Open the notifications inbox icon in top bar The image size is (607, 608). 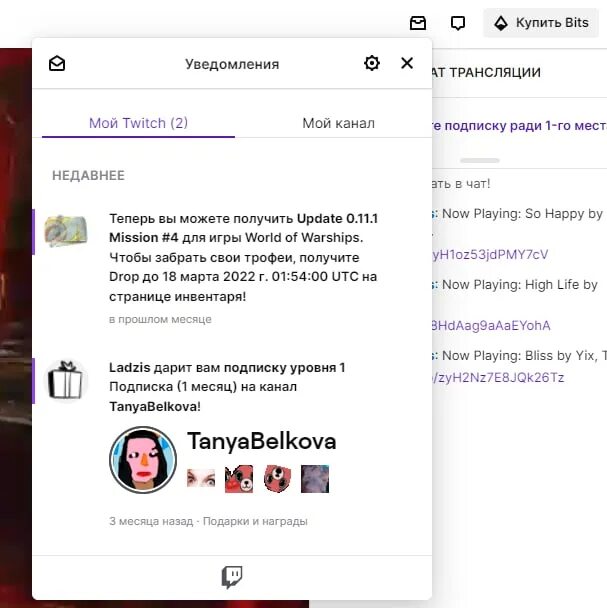pos(418,23)
